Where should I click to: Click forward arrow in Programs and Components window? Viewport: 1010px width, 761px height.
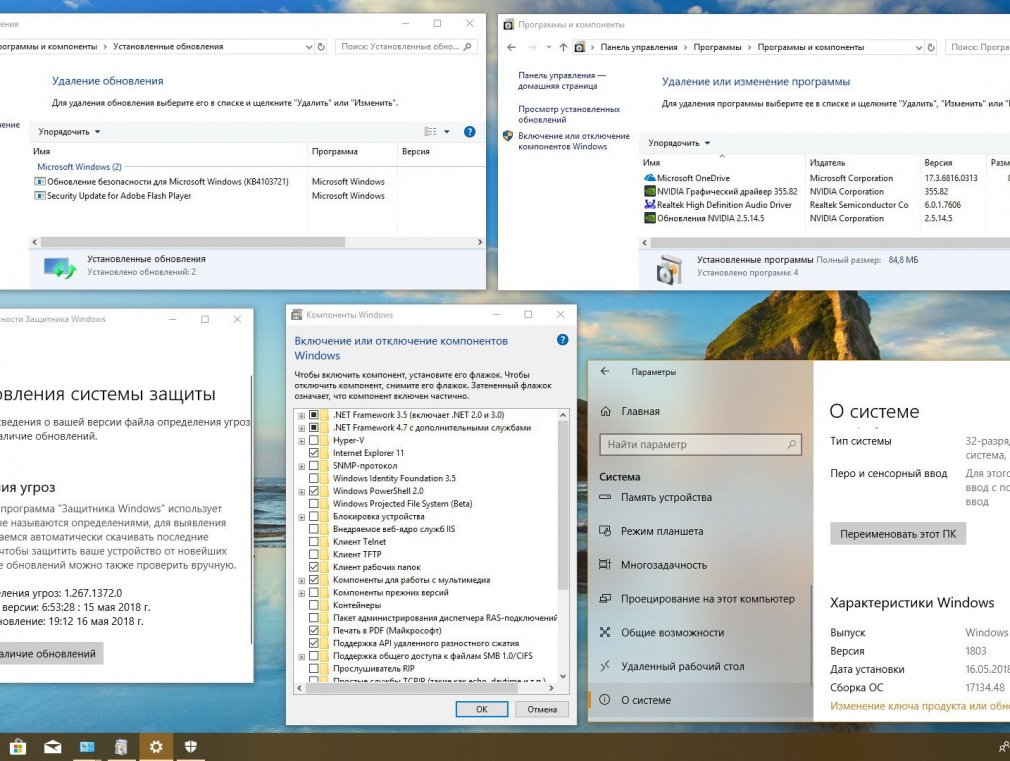532,47
